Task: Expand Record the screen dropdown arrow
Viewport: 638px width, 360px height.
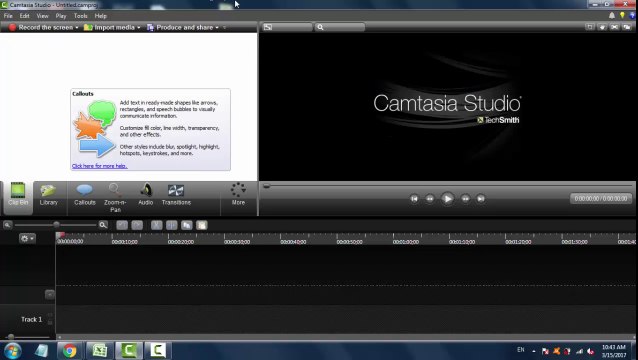Action: point(77,27)
